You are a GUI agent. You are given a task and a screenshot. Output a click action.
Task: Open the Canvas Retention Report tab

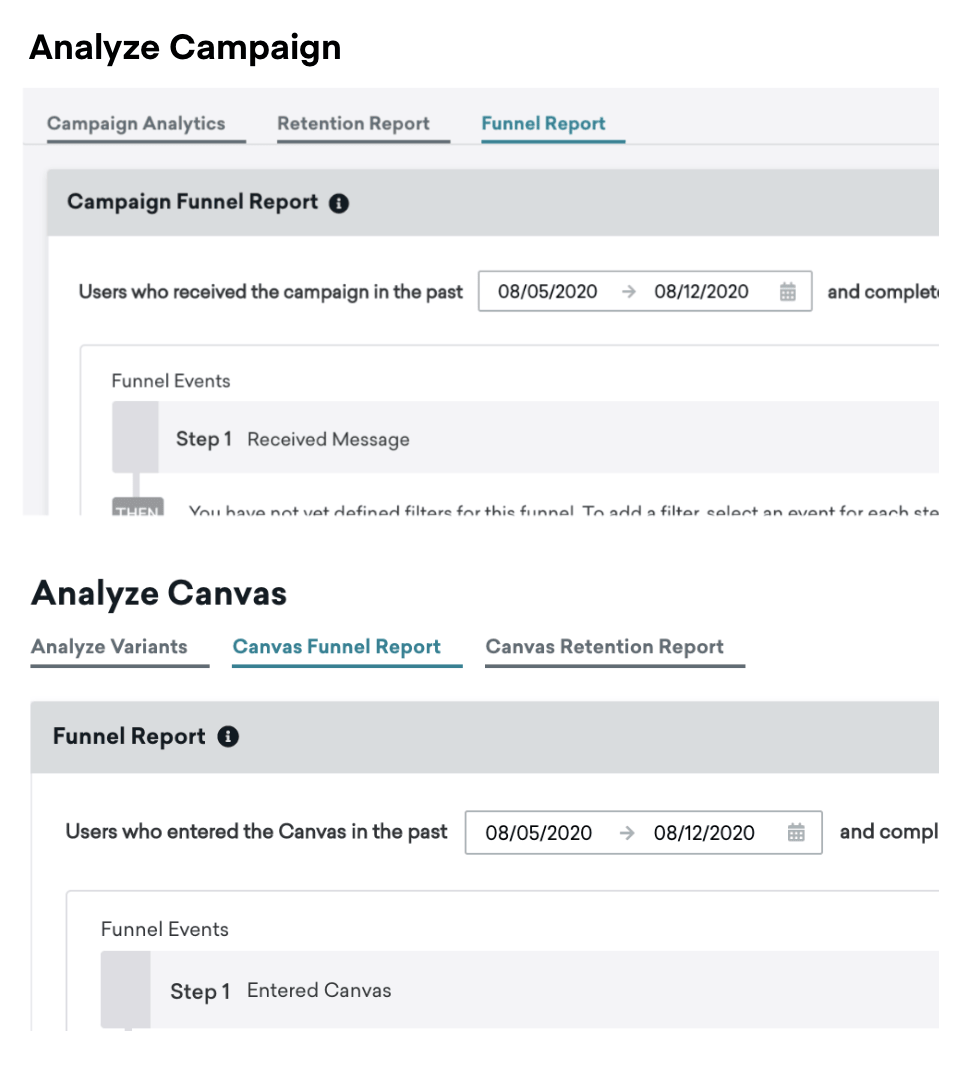pyautogui.click(x=605, y=647)
